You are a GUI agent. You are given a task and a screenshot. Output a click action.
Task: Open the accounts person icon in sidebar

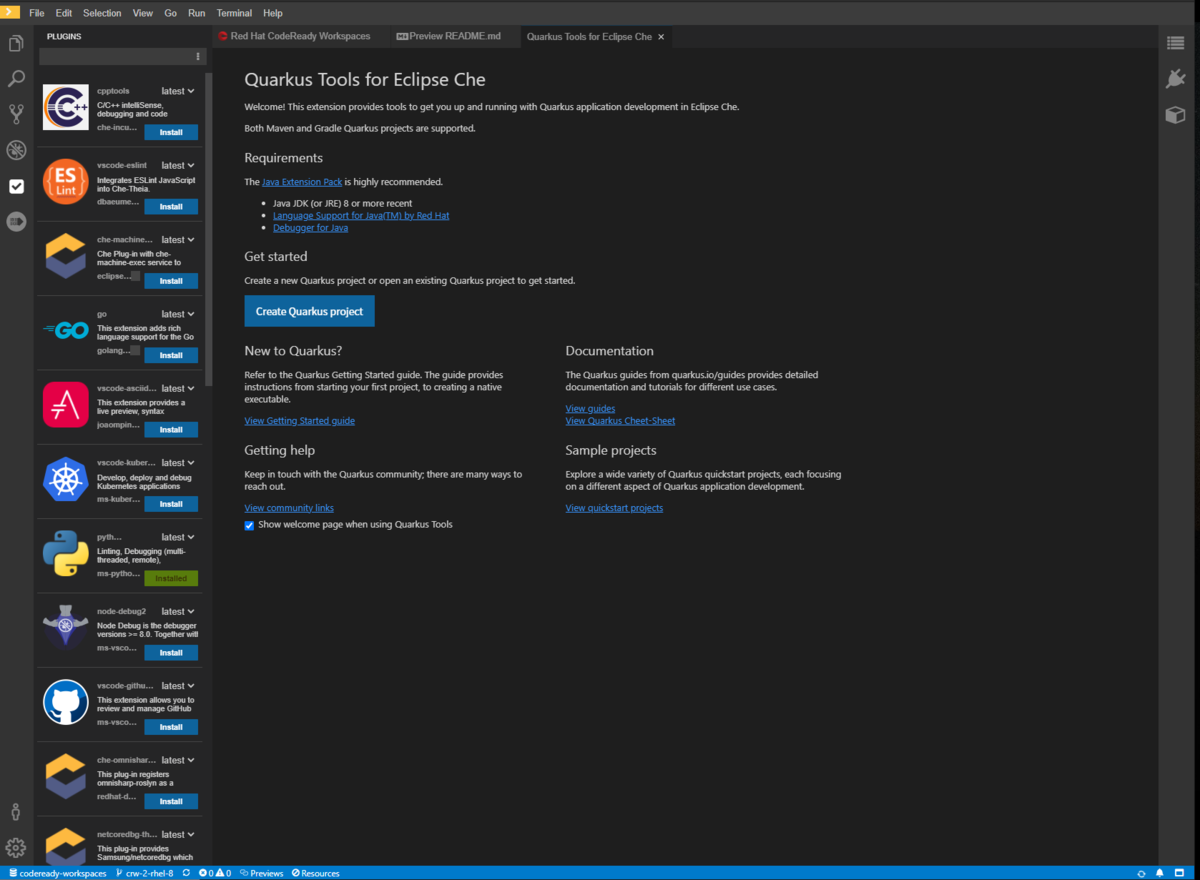click(16, 812)
